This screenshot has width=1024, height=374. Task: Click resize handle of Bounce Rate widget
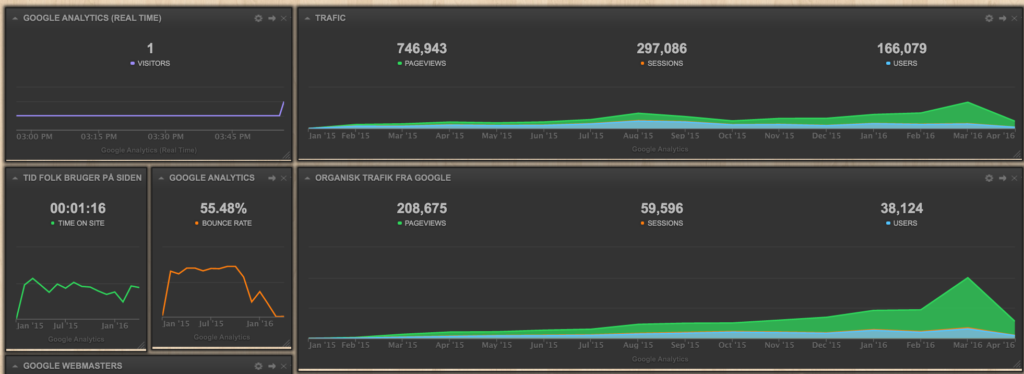point(285,343)
